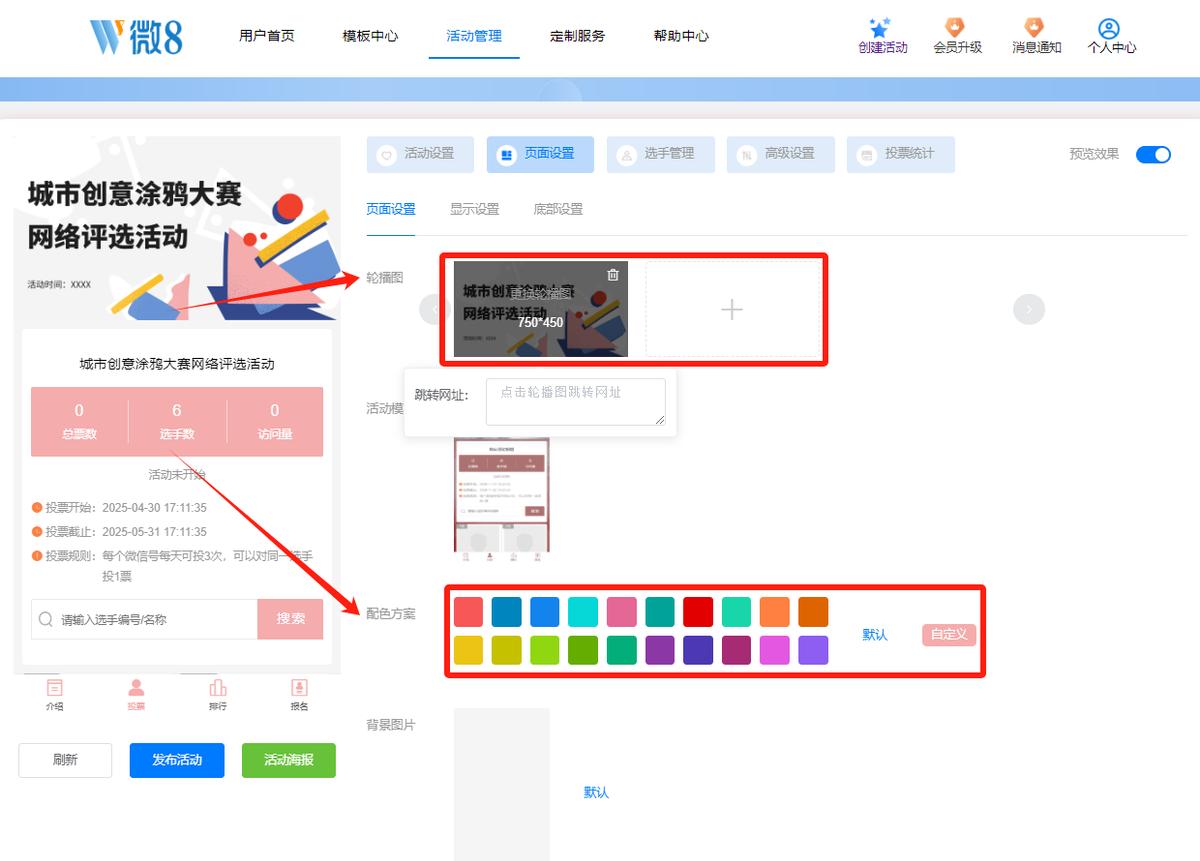
Task: Pick the pink color swatch
Action: click(x=621, y=612)
